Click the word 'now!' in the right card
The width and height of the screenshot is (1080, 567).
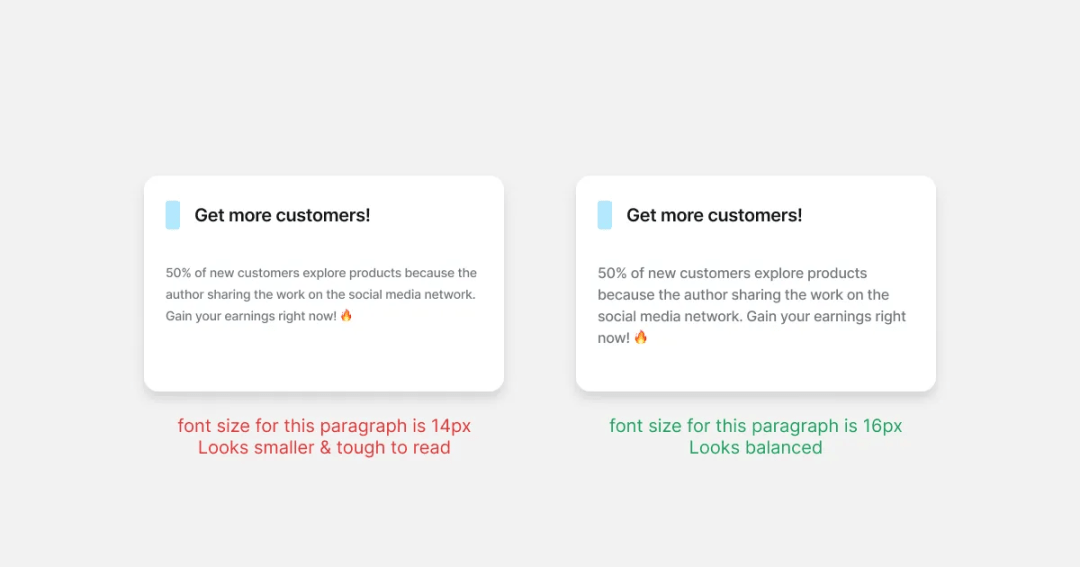coord(614,338)
